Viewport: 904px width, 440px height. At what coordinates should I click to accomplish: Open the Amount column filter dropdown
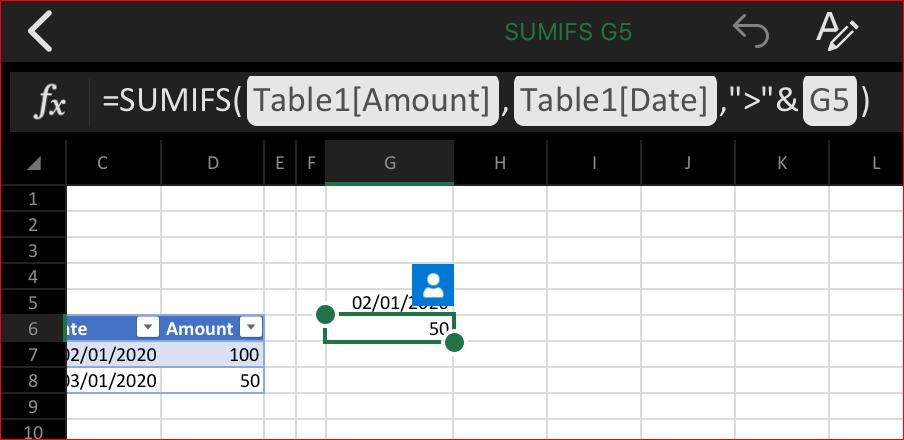click(251, 328)
